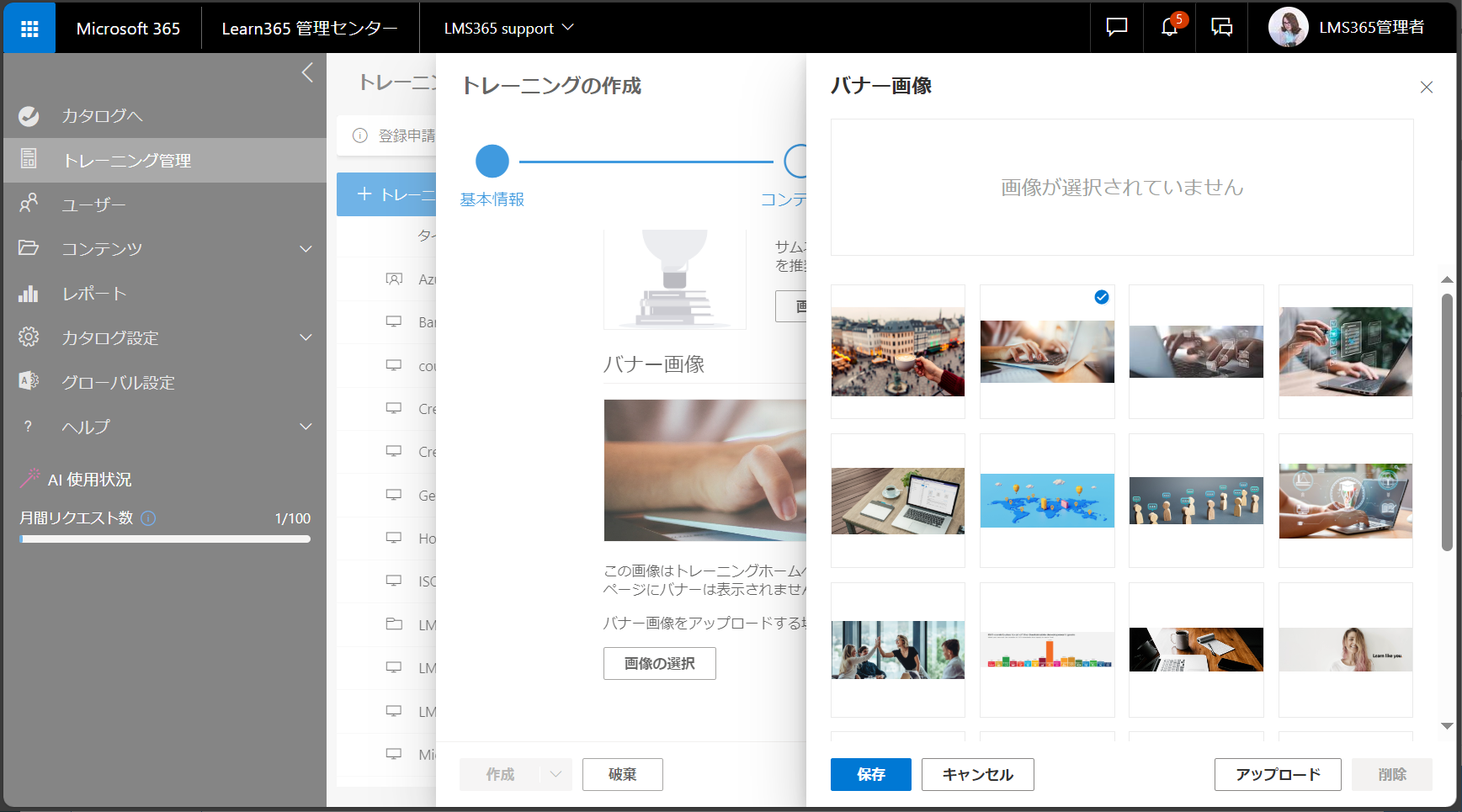The height and width of the screenshot is (812, 1462).
Task: Click the + トレーニング create button
Action: (386, 194)
